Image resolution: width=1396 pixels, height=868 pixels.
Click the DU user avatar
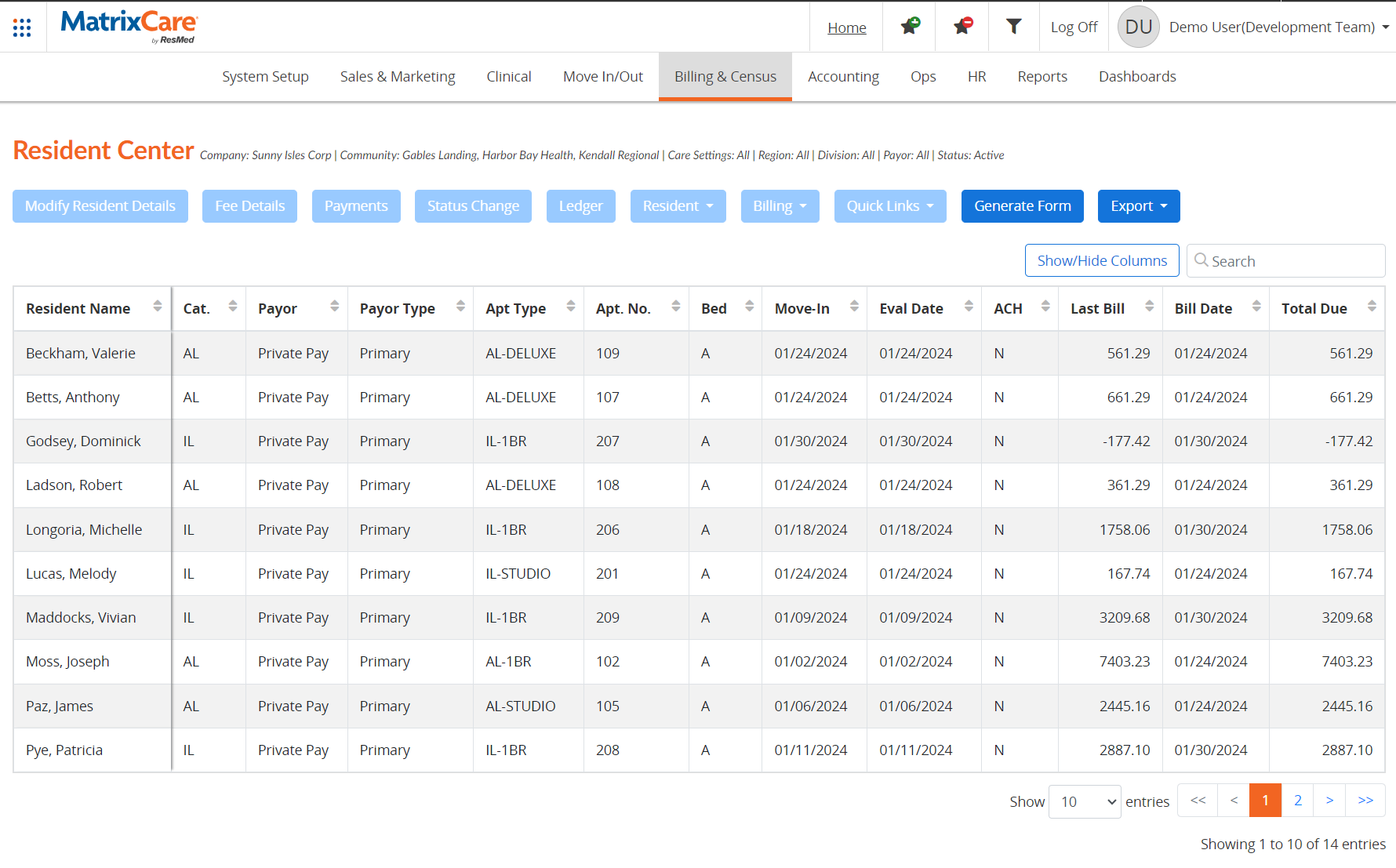pyautogui.click(x=1137, y=26)
